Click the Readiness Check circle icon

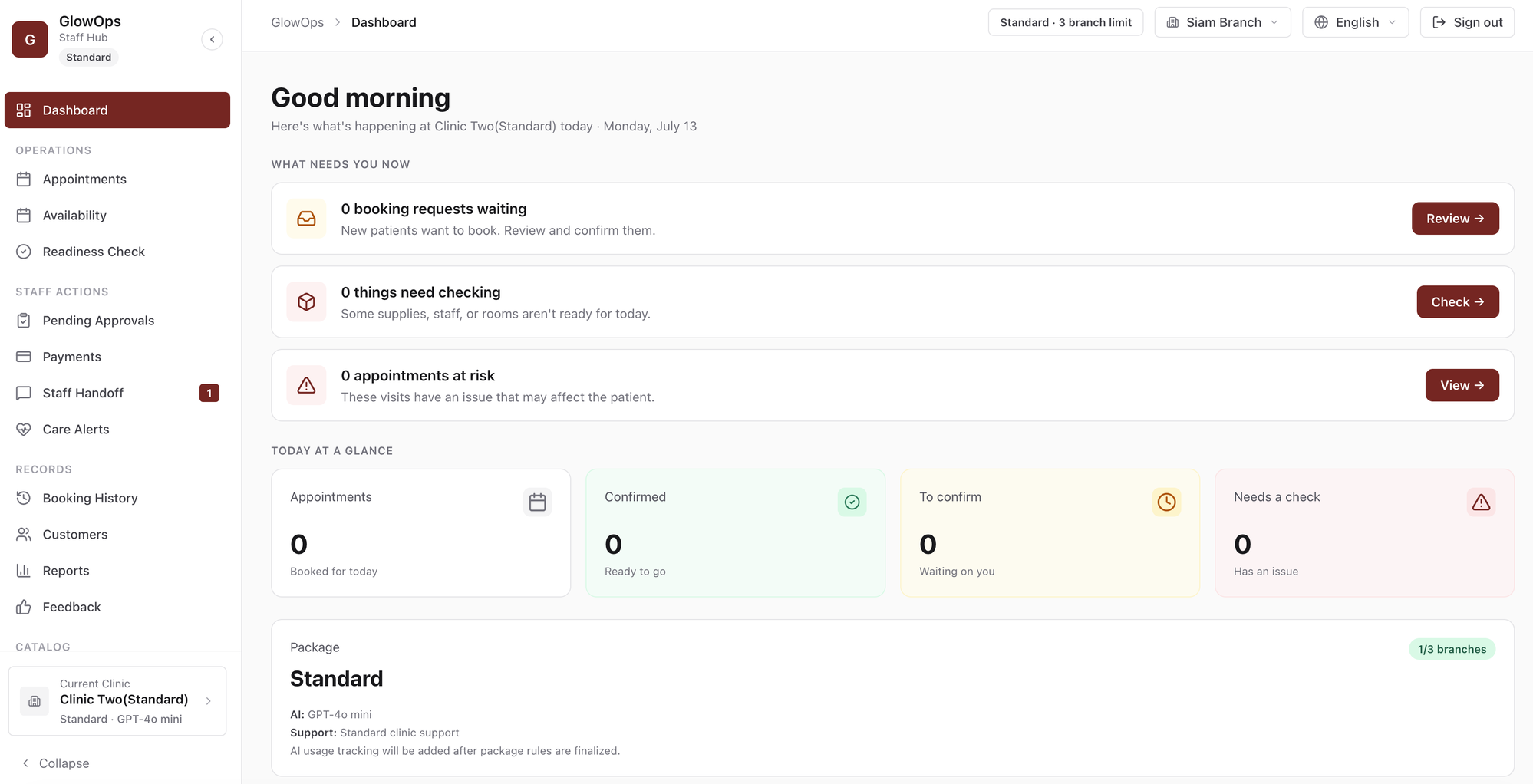tap(24, 251)
